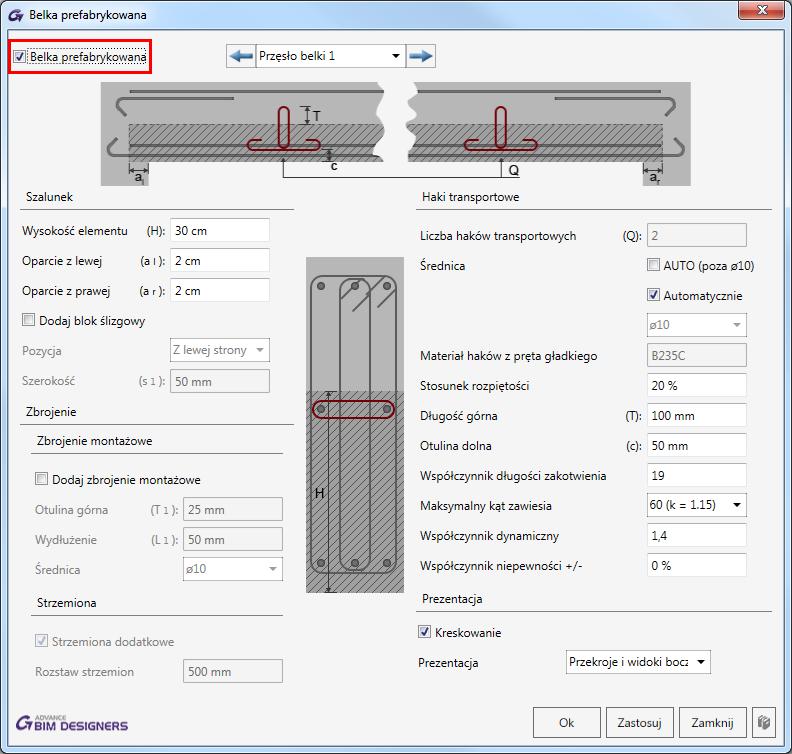Click Wysokość elementu field 30 cm

(x=220, y=230)
